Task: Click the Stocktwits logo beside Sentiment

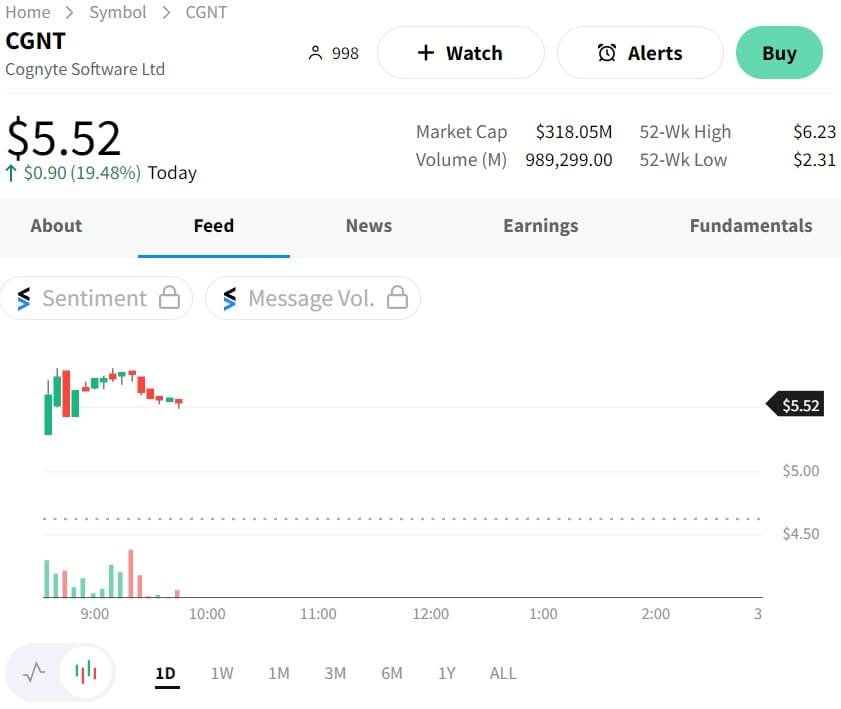Action: (24, 298)
